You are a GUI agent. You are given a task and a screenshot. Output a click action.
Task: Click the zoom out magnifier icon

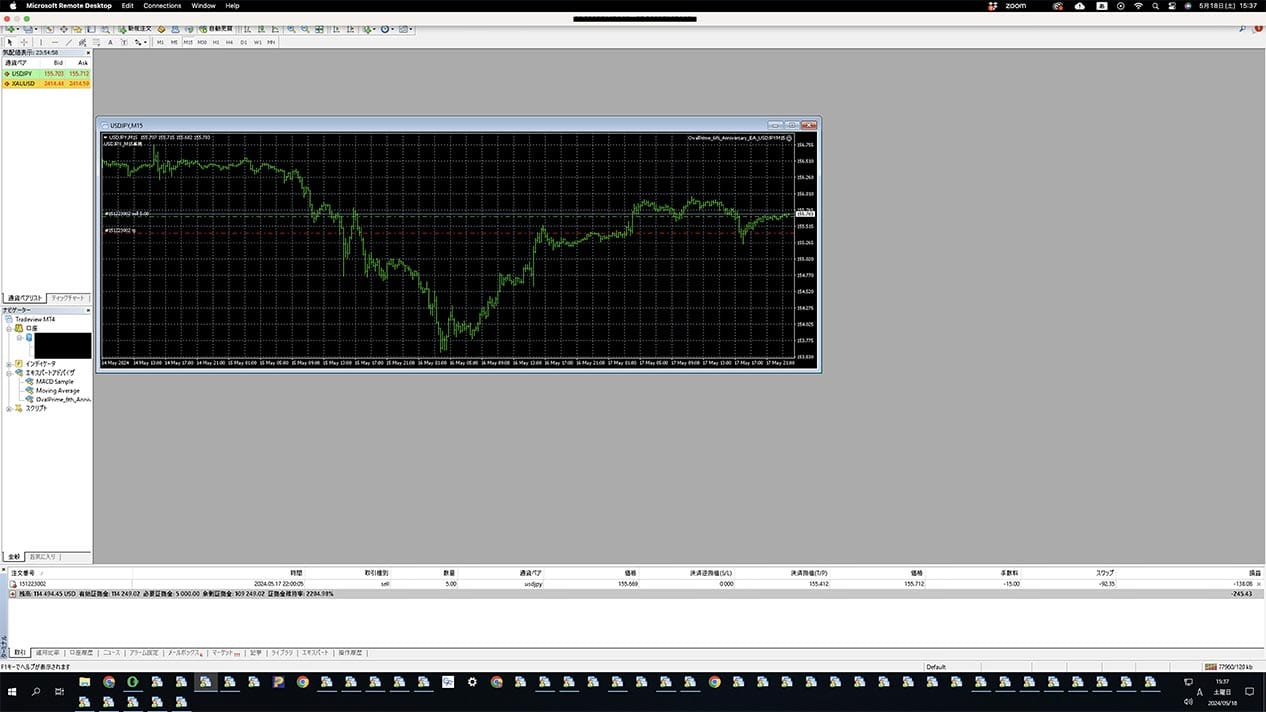(x=305, y=29)
